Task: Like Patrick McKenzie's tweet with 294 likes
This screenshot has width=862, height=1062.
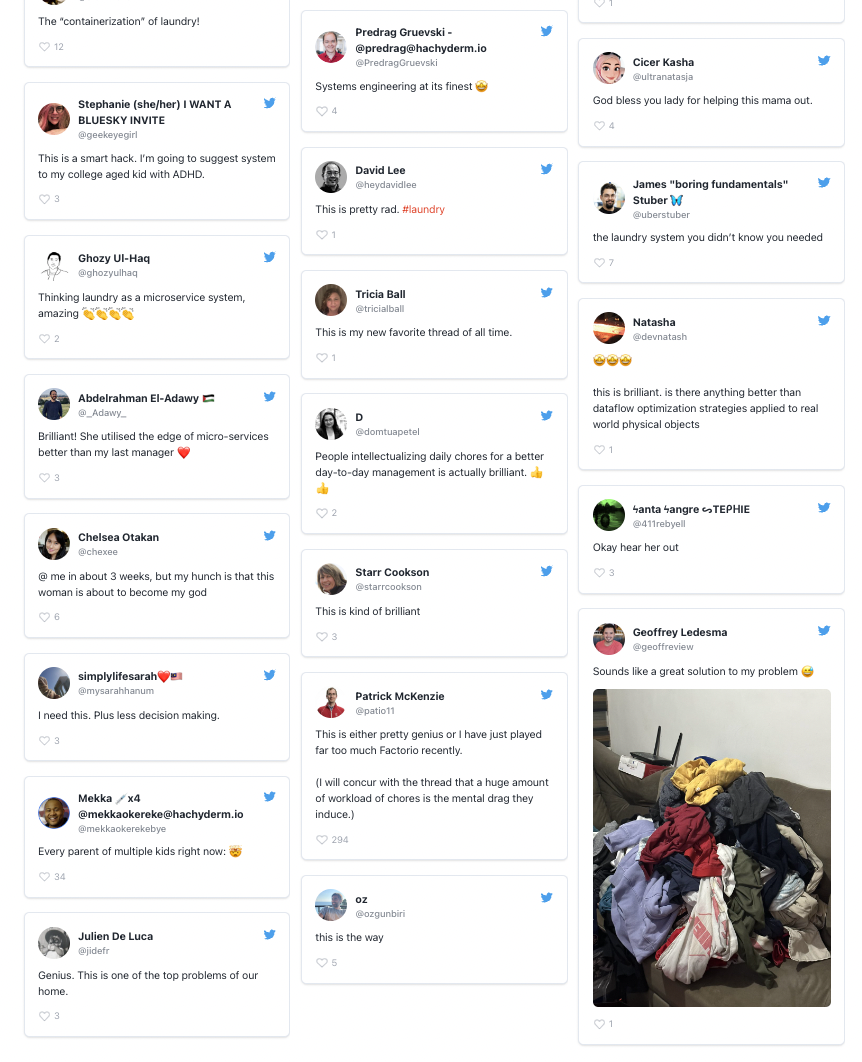Action: point(322,839)
